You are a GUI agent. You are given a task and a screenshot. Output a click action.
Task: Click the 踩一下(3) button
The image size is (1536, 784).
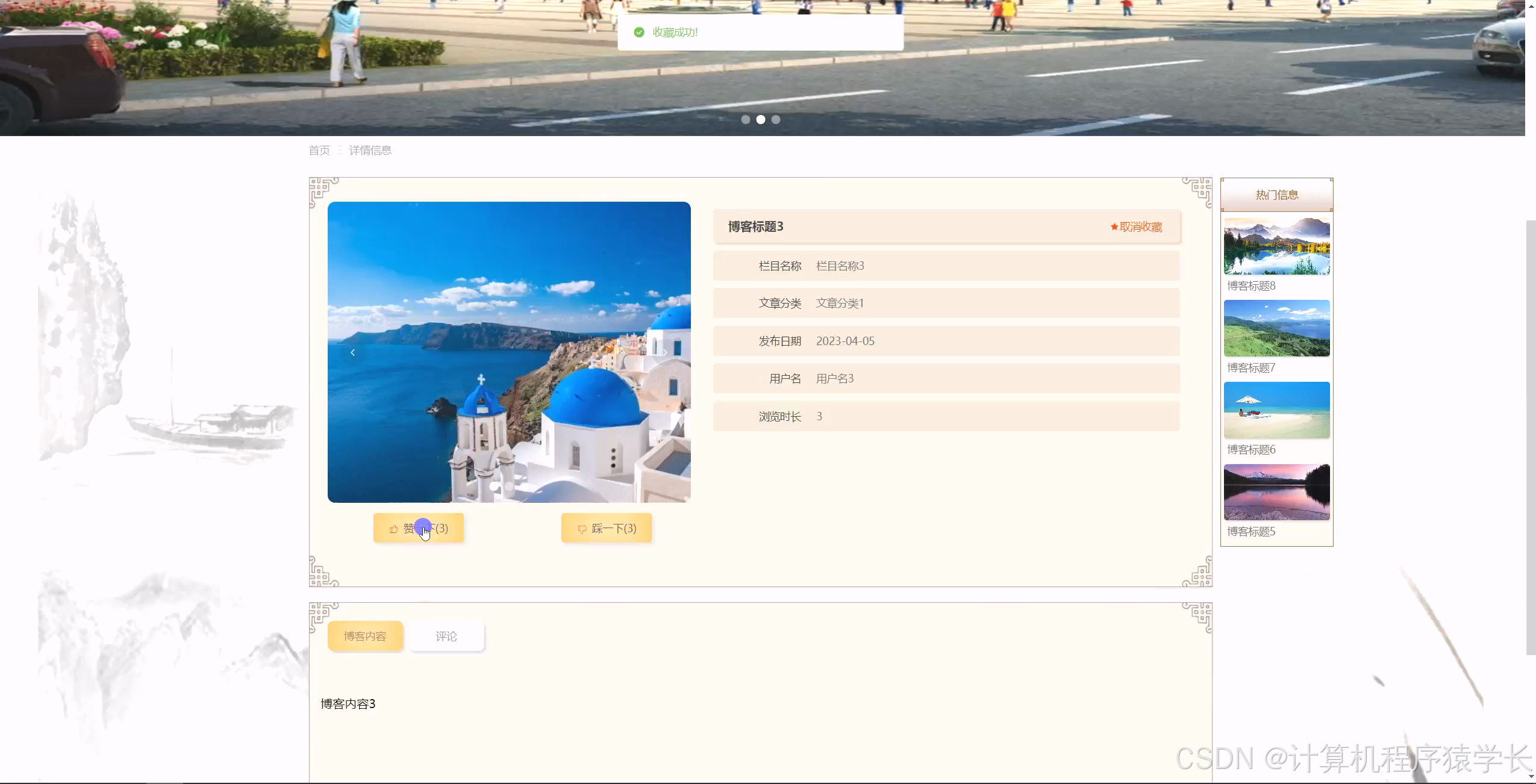pyautogui.click(x=607, y=528)
